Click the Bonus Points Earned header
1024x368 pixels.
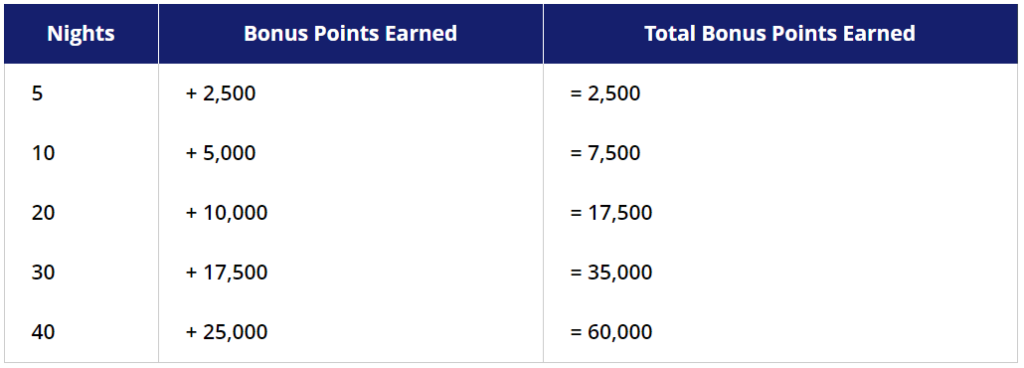(x=351, y=33)
